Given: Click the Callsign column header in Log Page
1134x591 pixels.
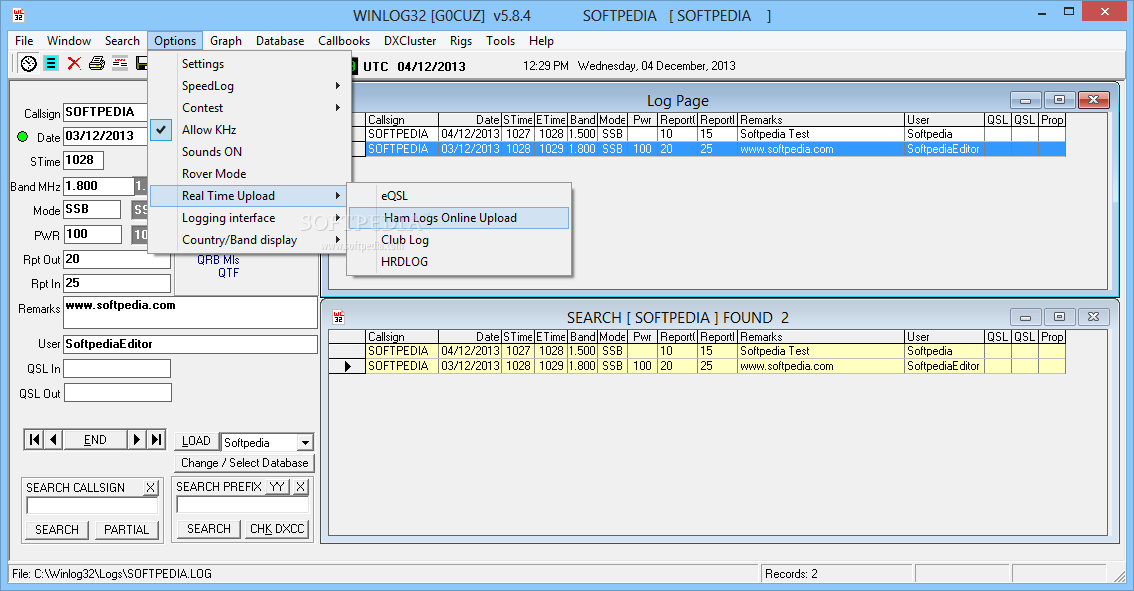Looking at the screenshot, I should coord(401,120).
